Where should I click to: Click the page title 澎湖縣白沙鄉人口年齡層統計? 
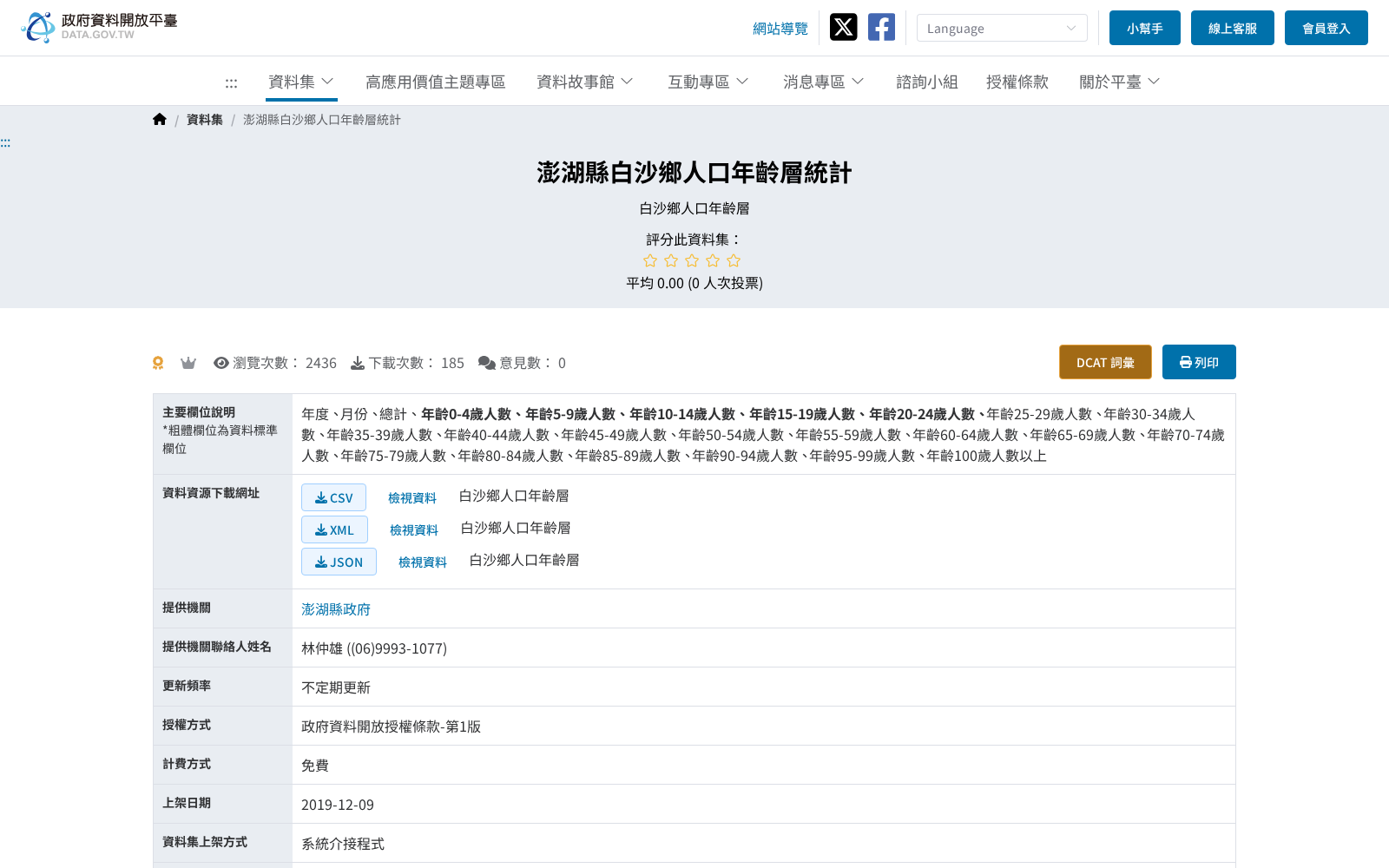click(x=694, y=173)
